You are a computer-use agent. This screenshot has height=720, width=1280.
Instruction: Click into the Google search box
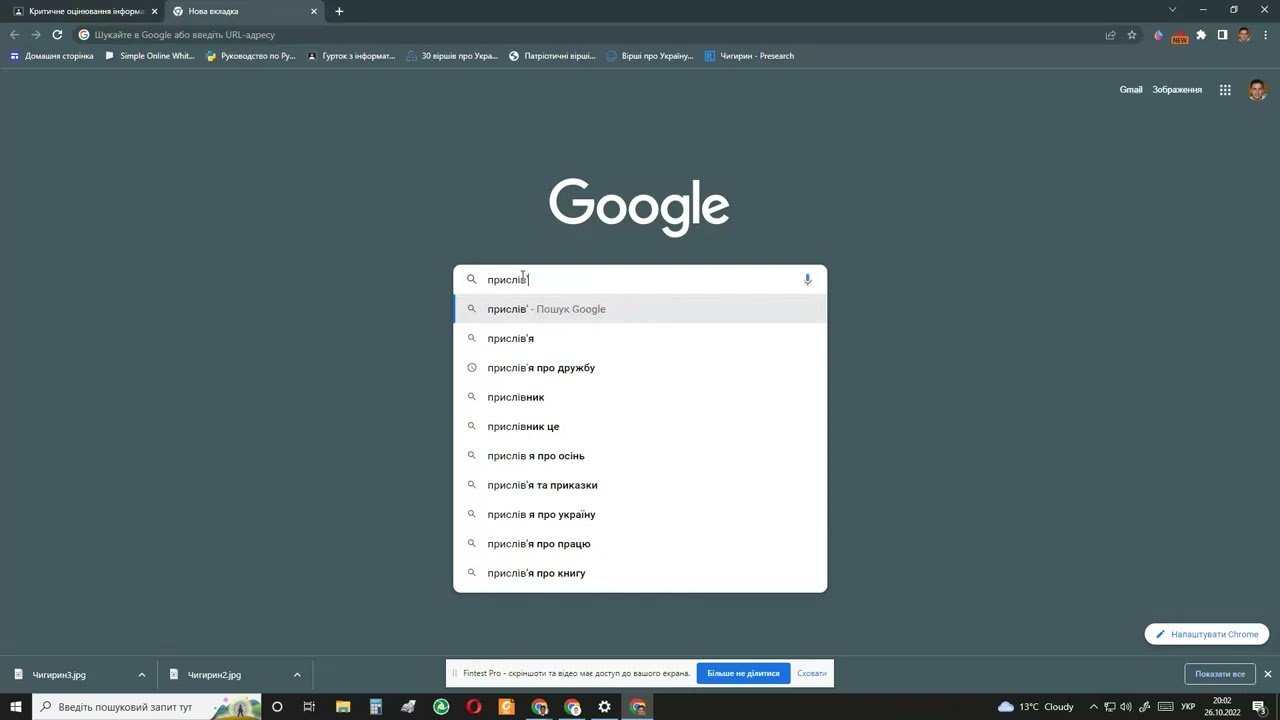point(640,280)
